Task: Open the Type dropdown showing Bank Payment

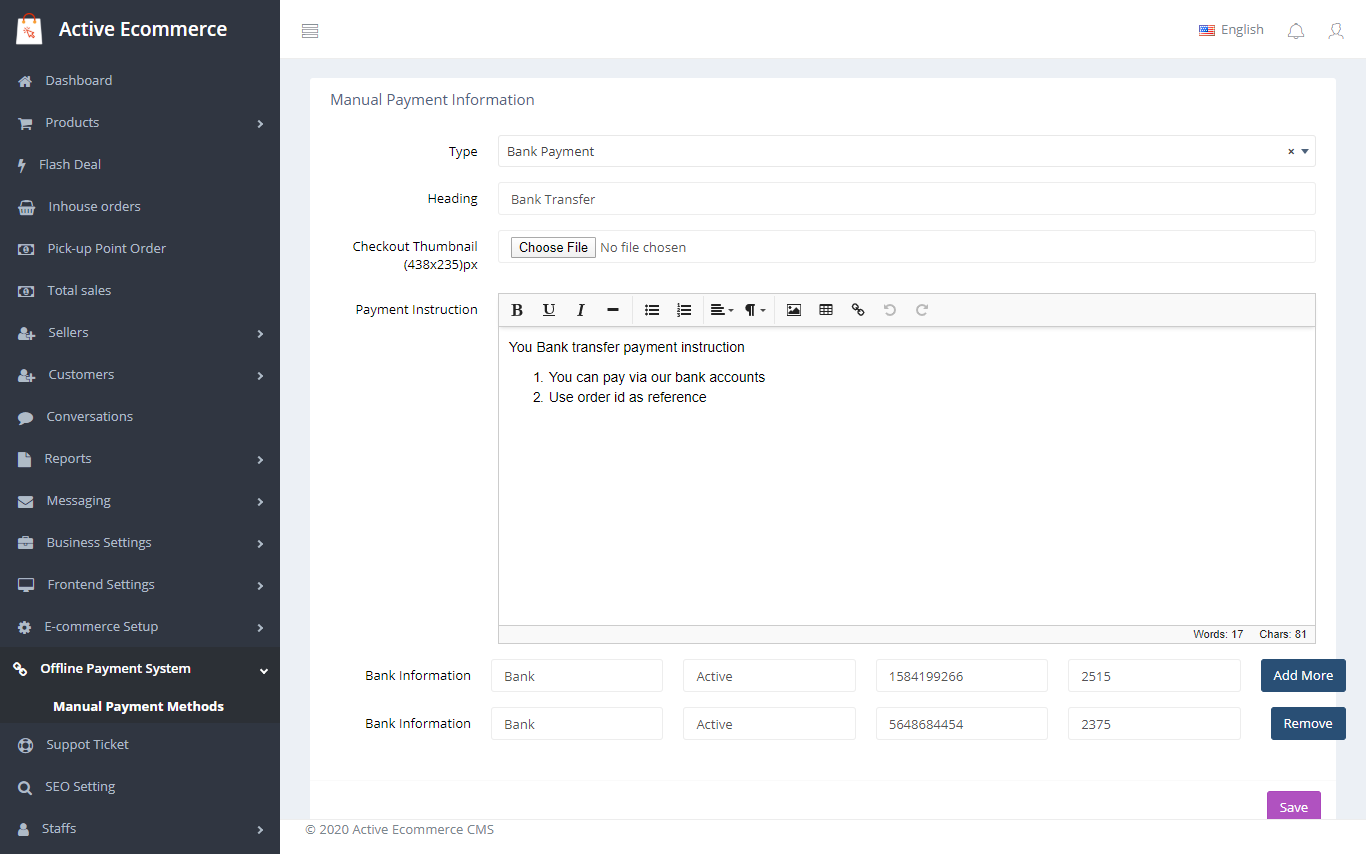Action: (x=890, y=152)
